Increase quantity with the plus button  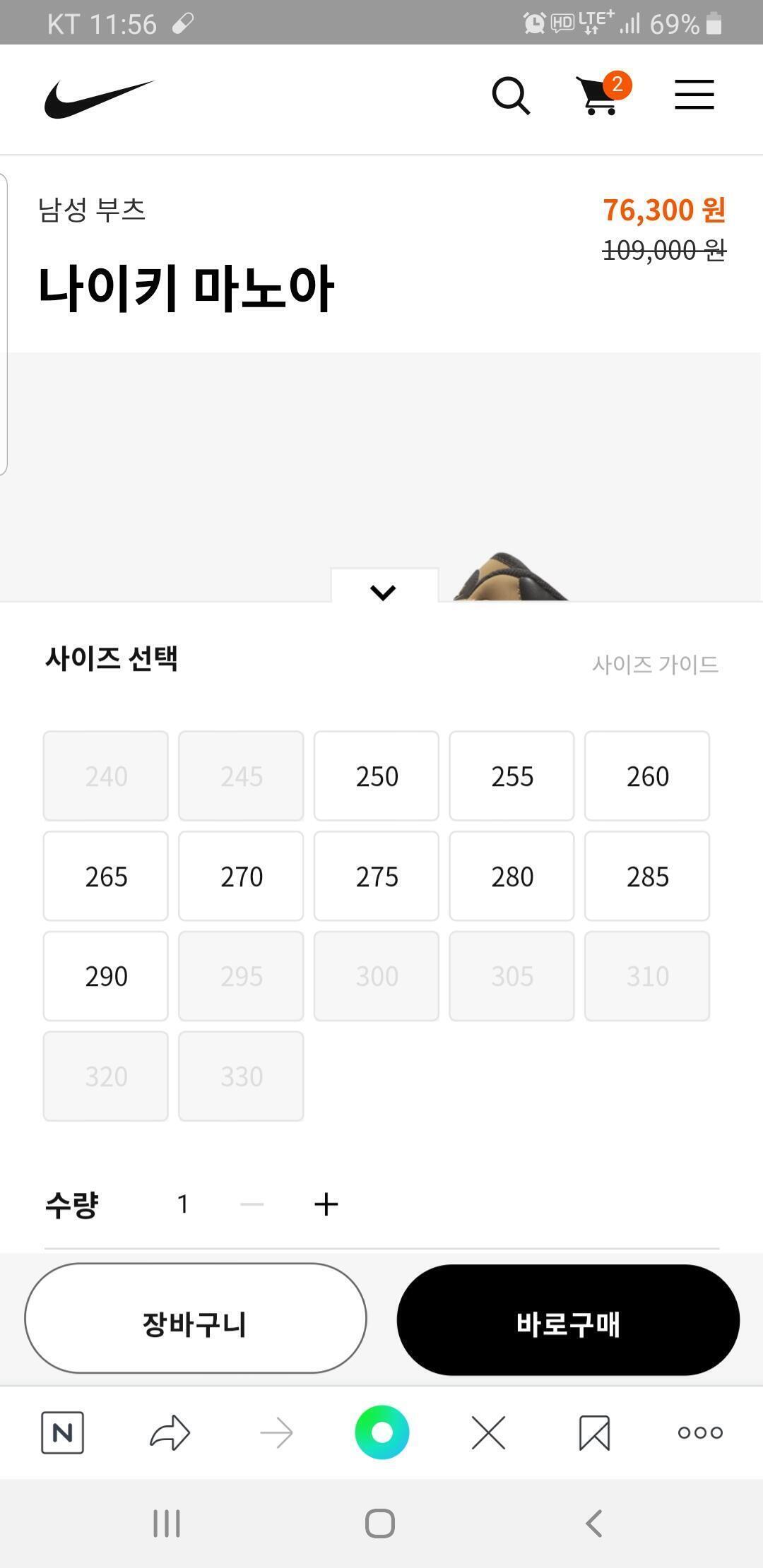[326, 1204]
